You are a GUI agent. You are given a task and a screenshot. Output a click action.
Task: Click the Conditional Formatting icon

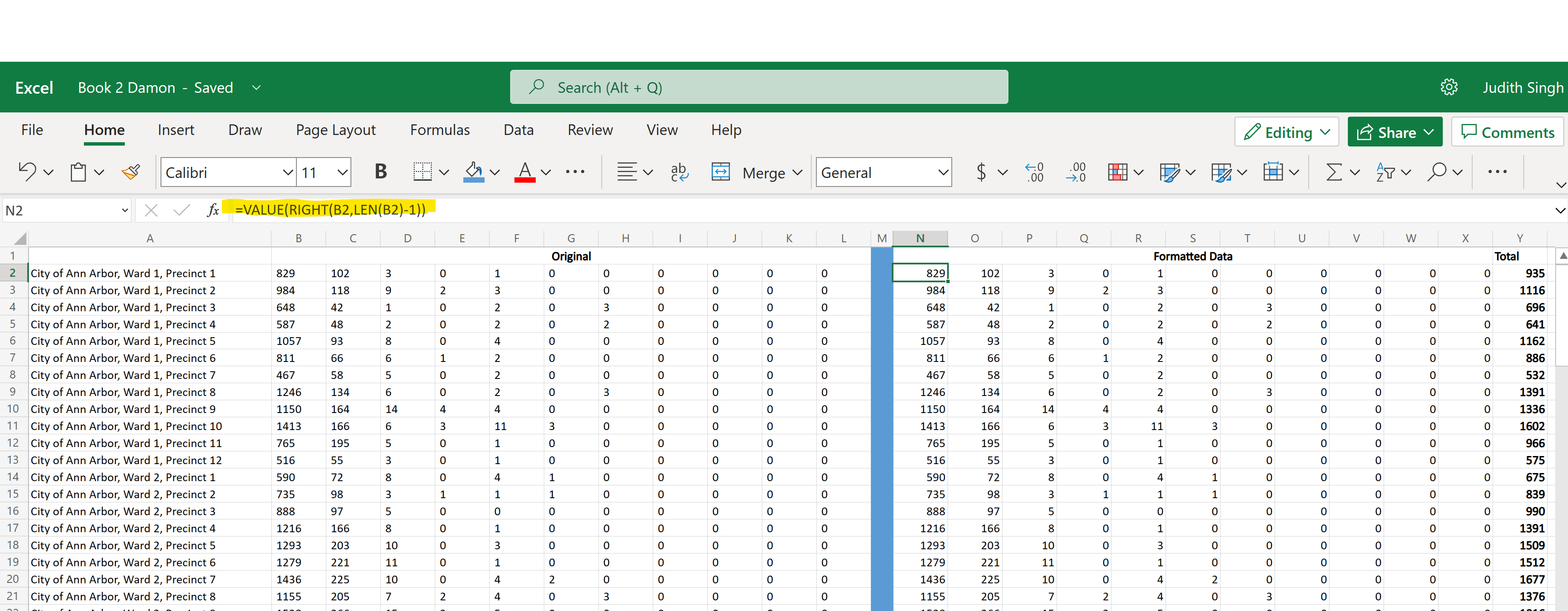click(1117, 172)
